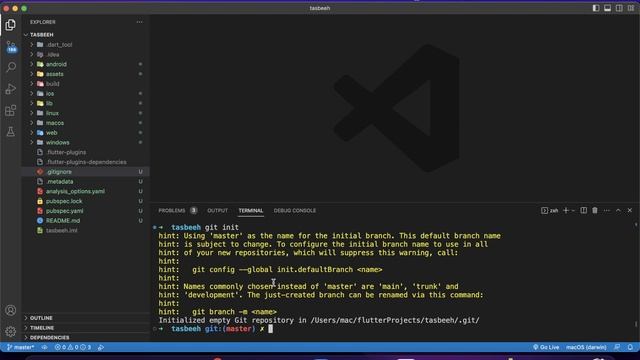
Task: Open the terminal launch profile dropdown arrow
Action: tap(573, 211)
